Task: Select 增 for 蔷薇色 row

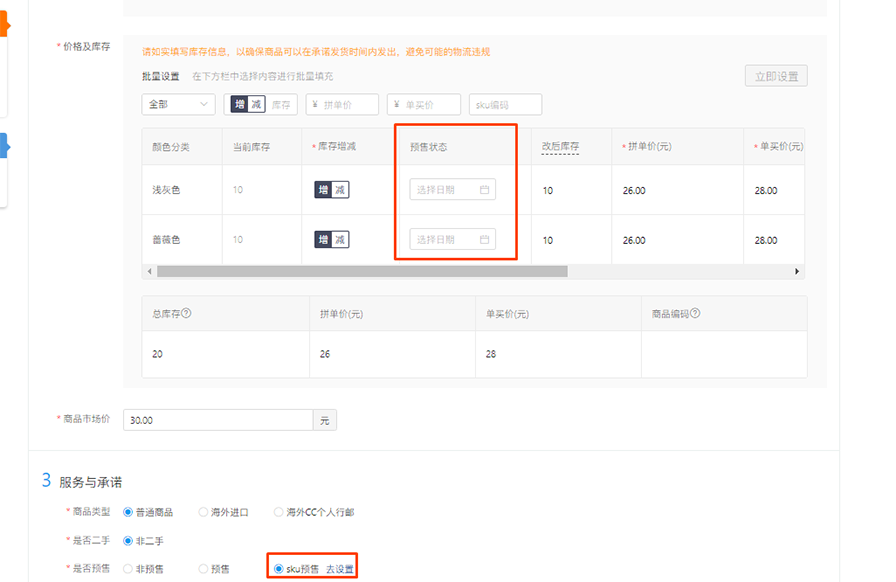Action: click(323, 240)
